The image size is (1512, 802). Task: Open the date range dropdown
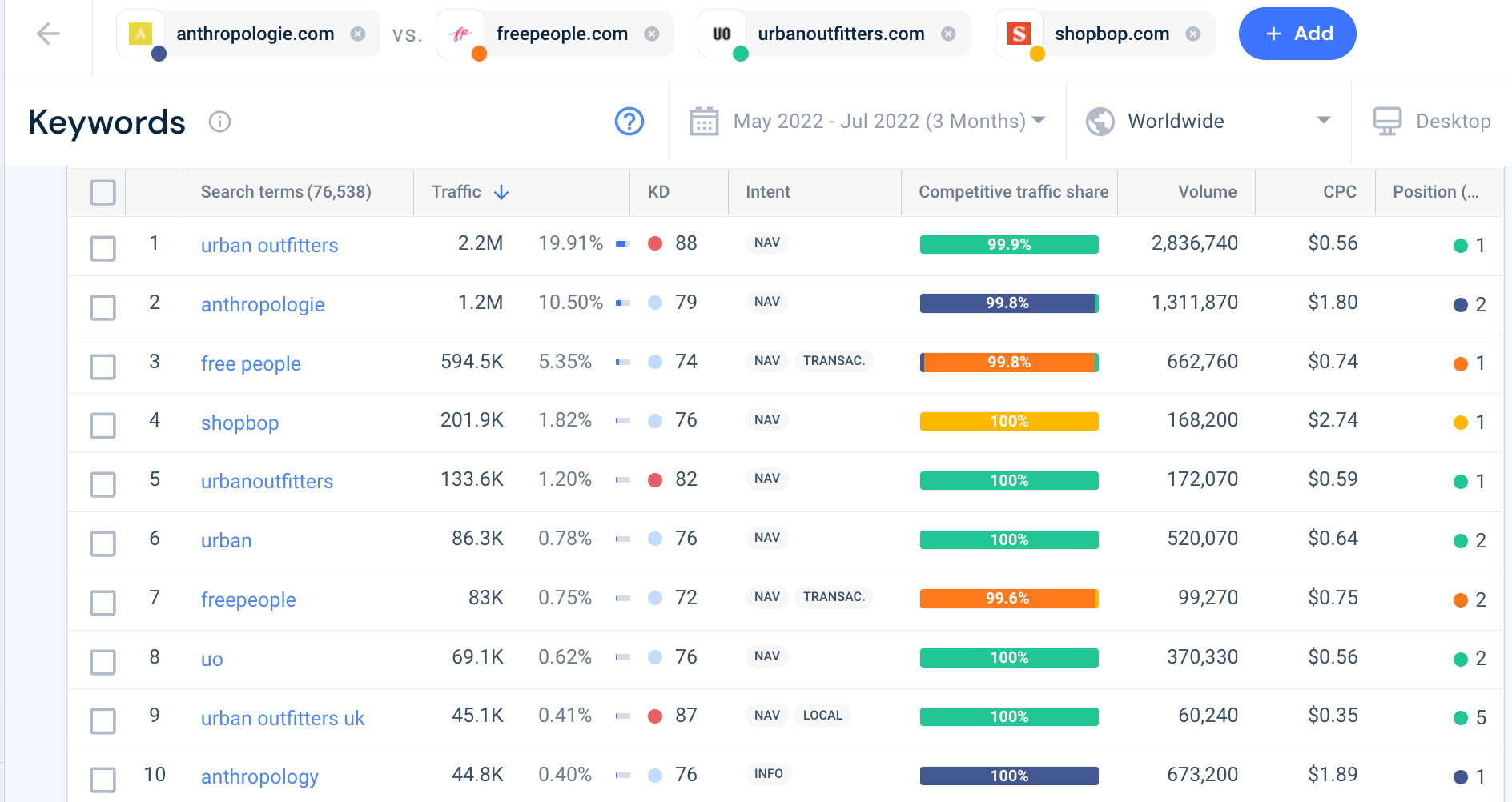[889, 122]
